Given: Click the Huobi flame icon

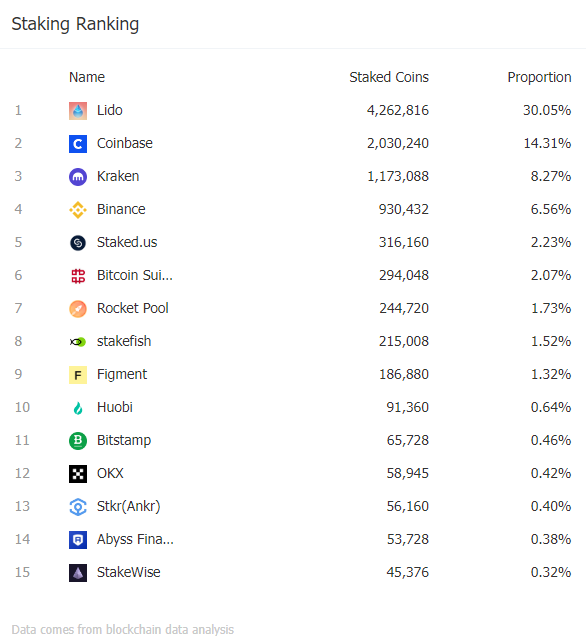Looking at the screenshot, I should pyautogui.click(x=78, y=408).
